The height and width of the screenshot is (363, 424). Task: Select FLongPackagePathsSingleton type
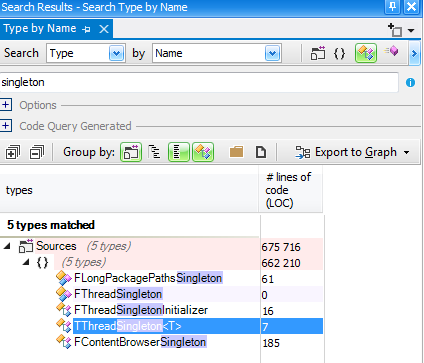pyautogui.click(x=148, y=278)
